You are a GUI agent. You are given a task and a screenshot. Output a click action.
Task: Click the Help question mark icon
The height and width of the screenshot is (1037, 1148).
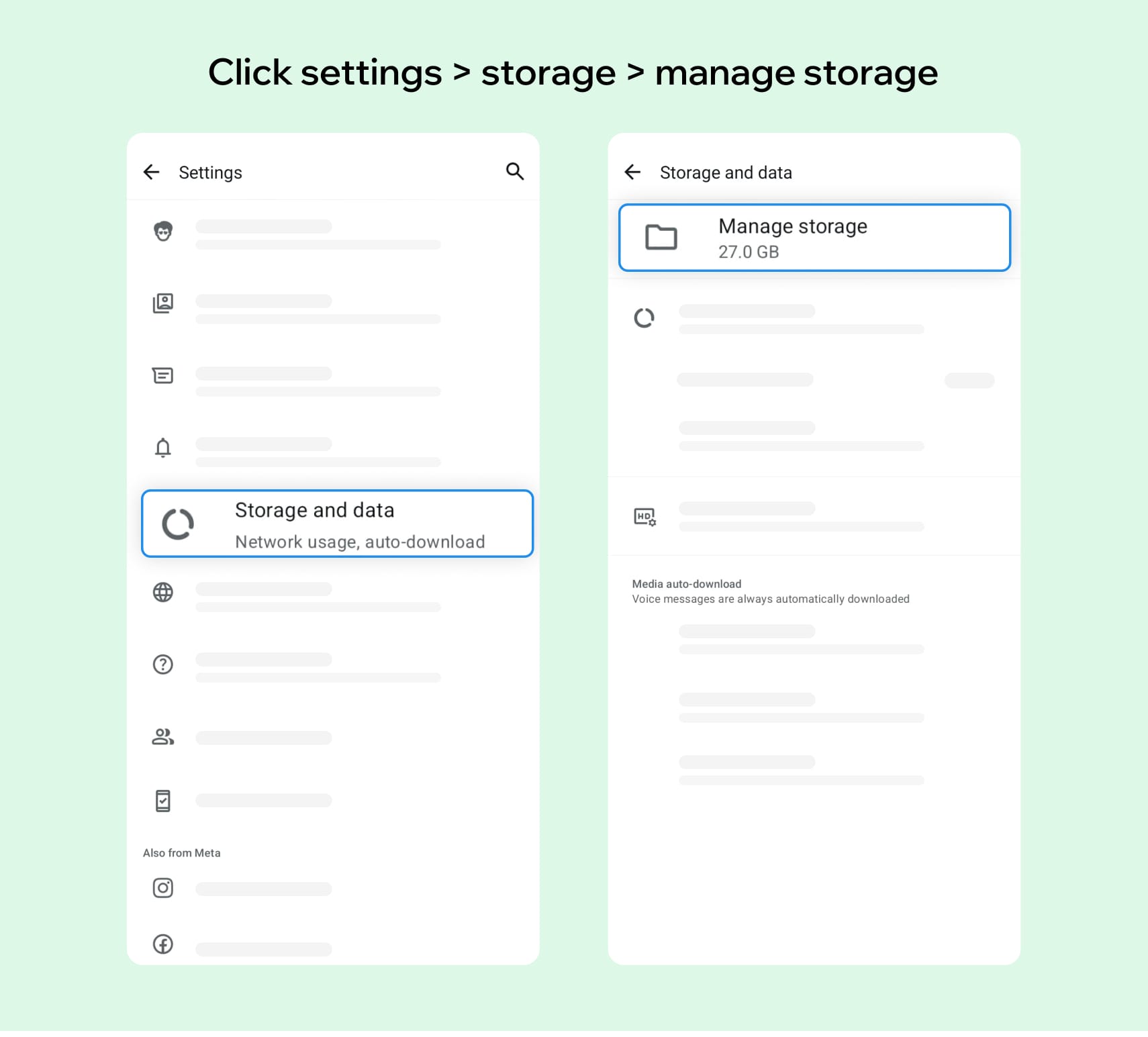click(x=163, y=664)
